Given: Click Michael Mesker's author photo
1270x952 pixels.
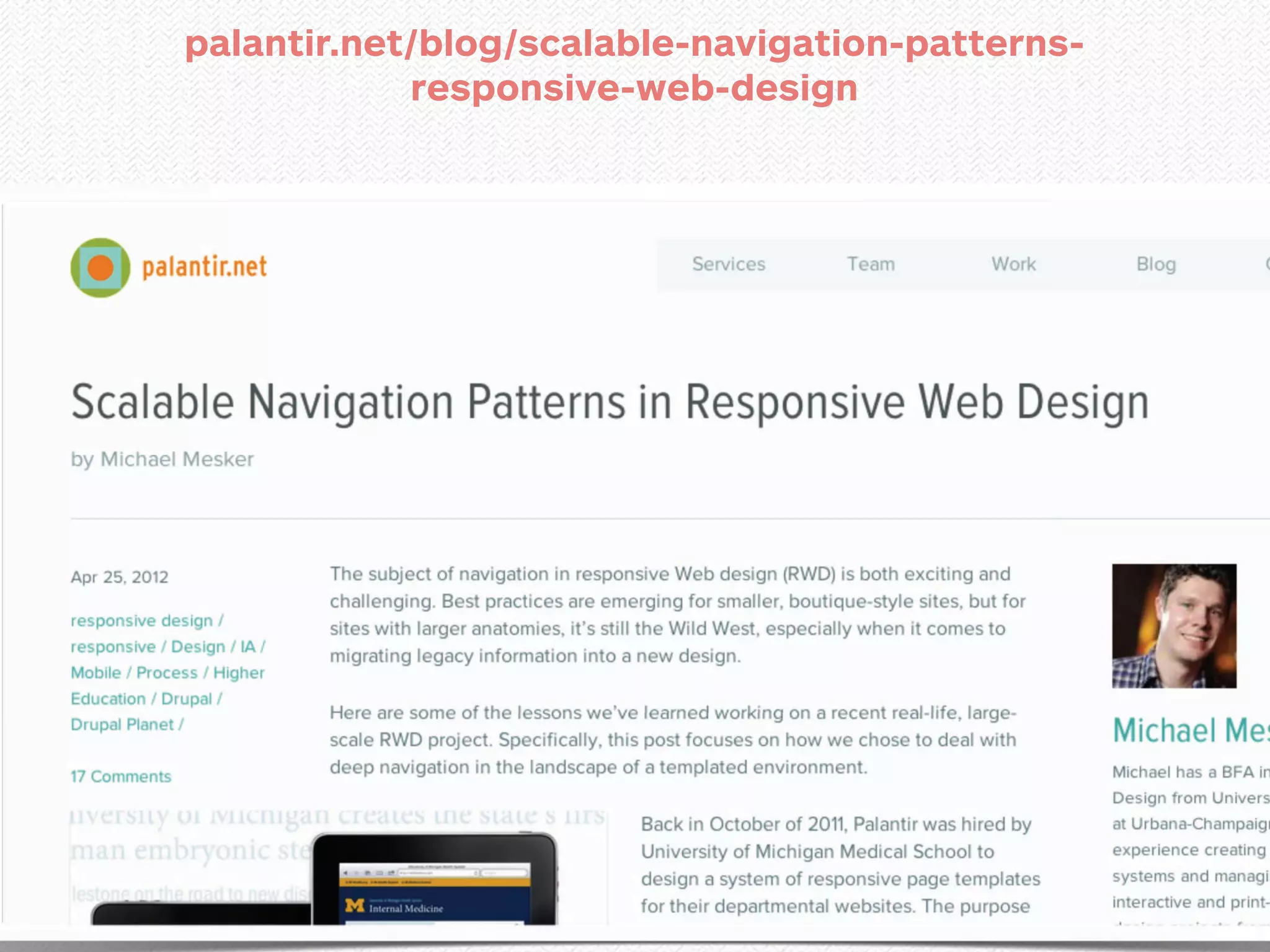Looking at the screenshot, I should point(1175,626).
